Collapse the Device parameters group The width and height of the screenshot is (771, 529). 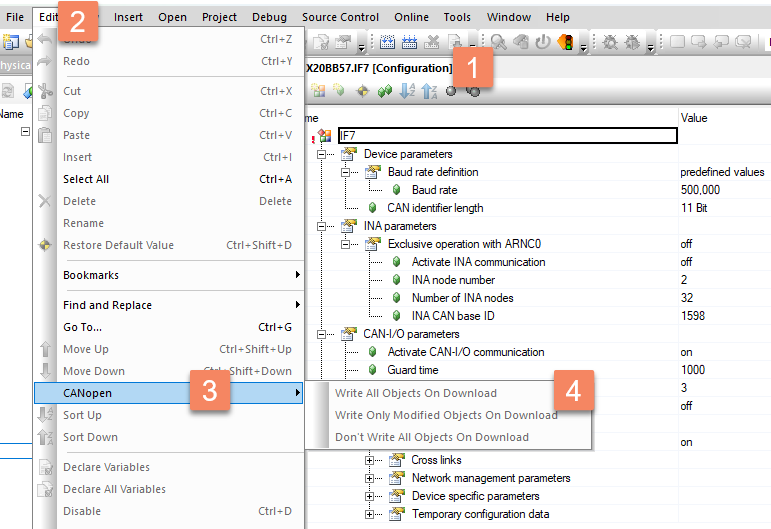[321, 154]
